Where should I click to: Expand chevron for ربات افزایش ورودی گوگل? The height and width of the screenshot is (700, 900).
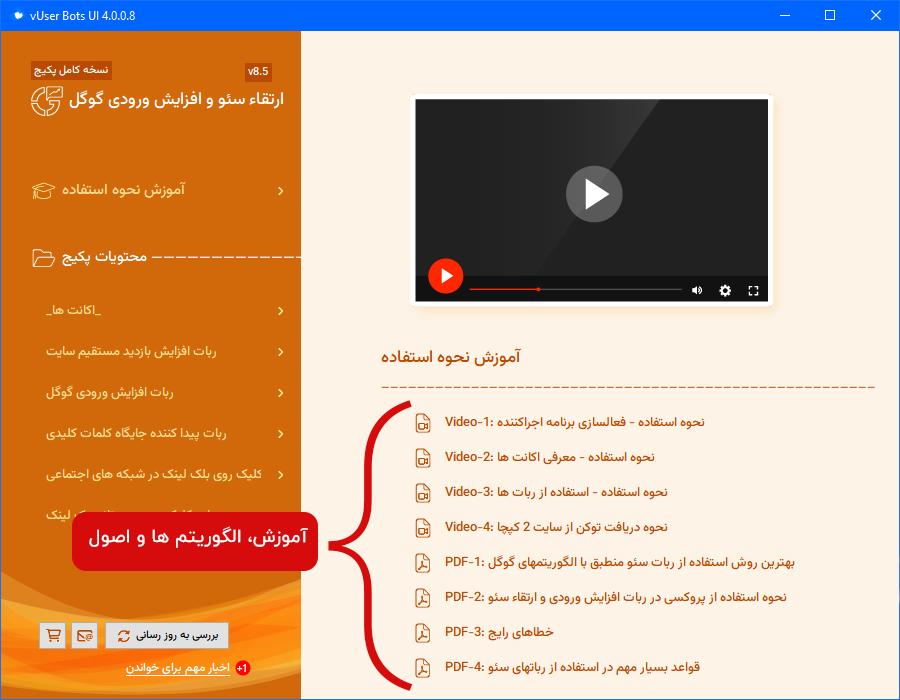(x=281, y=392)
